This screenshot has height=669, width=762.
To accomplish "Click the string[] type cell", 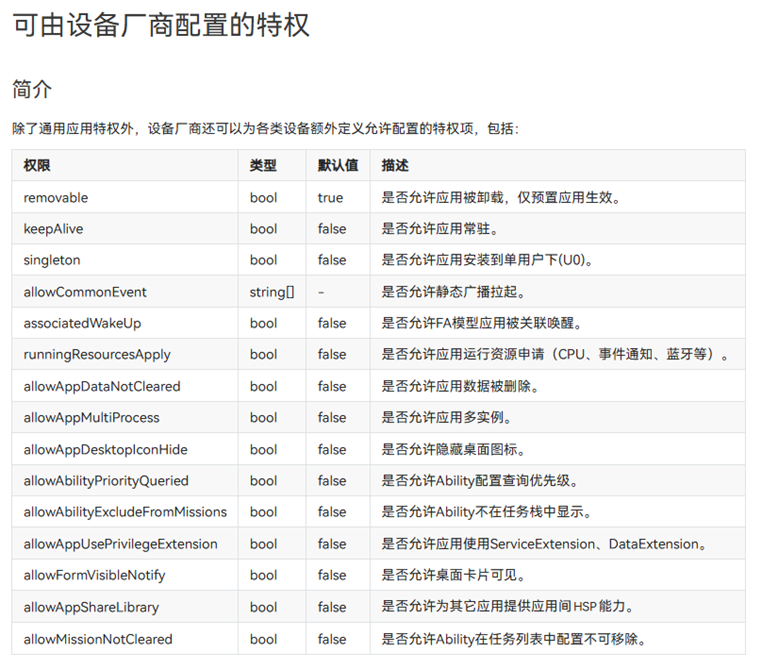I will coord(272,292).
